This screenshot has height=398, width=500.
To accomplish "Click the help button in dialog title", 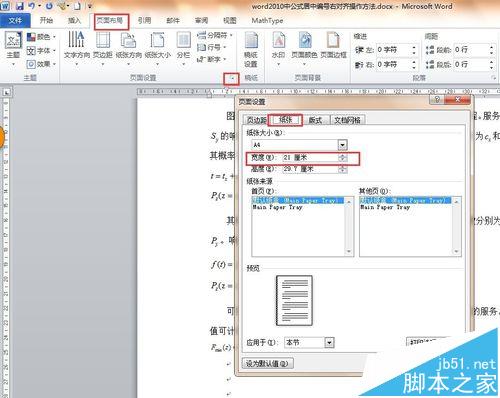I will 437,100.
